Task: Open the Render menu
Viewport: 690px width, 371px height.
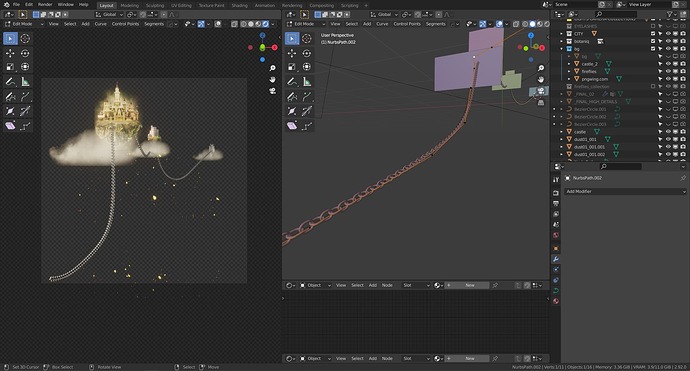Action: 45,4
